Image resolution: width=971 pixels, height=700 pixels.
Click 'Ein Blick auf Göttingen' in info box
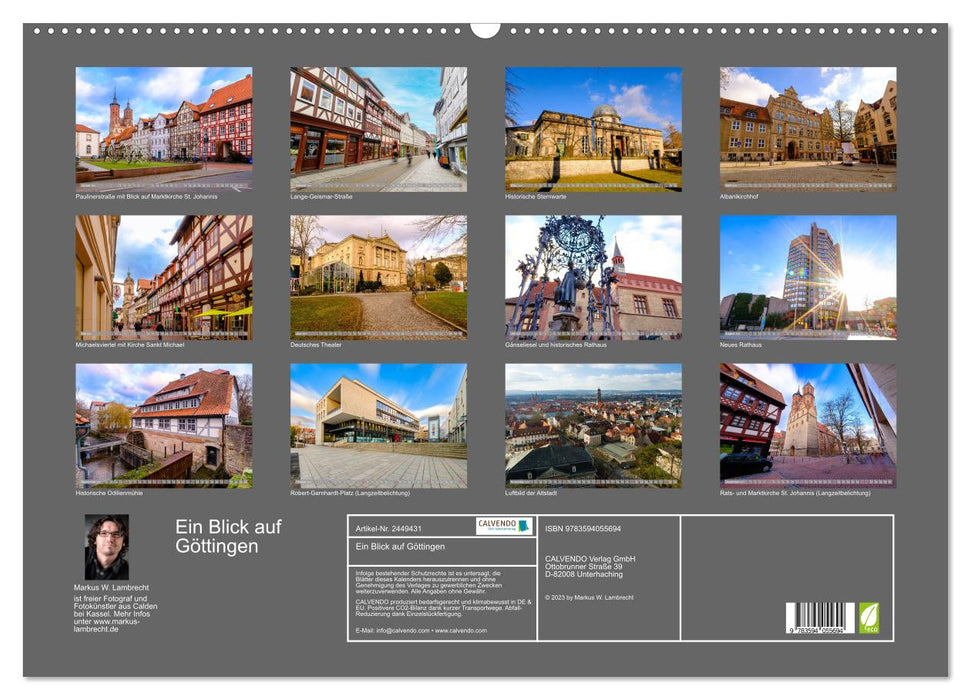(400, 546)
